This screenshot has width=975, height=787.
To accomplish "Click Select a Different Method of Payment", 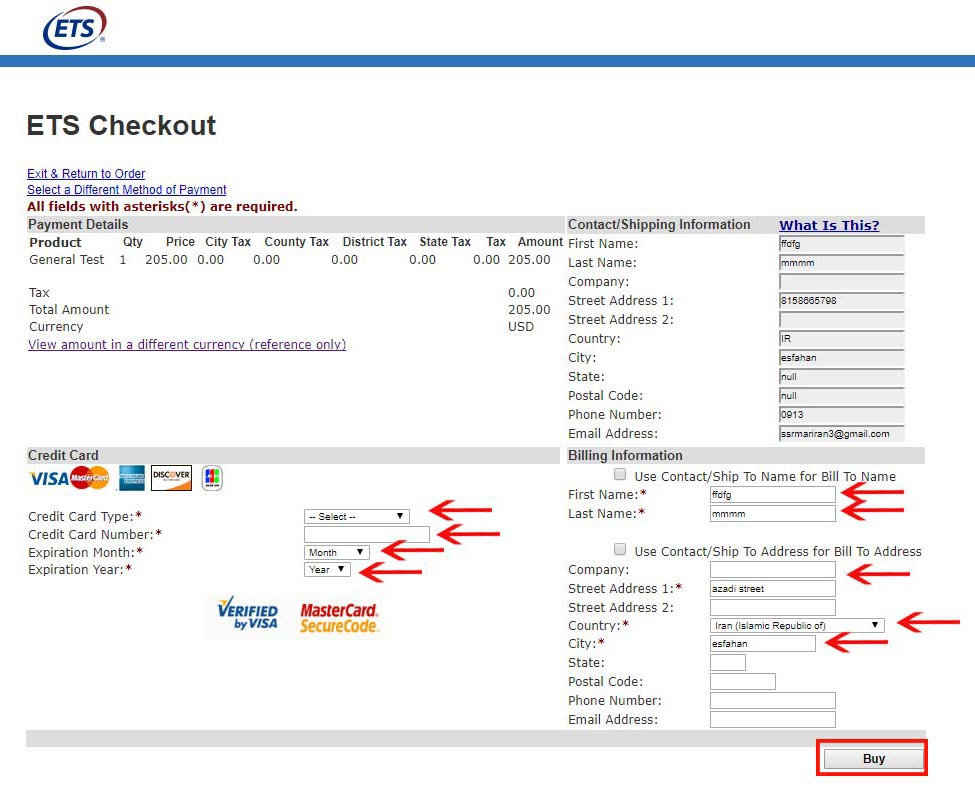I will click(x=126, y=190).
